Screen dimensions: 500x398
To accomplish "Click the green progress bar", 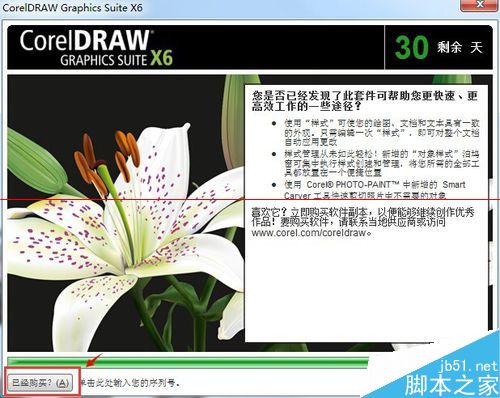I will click(188, 362).
